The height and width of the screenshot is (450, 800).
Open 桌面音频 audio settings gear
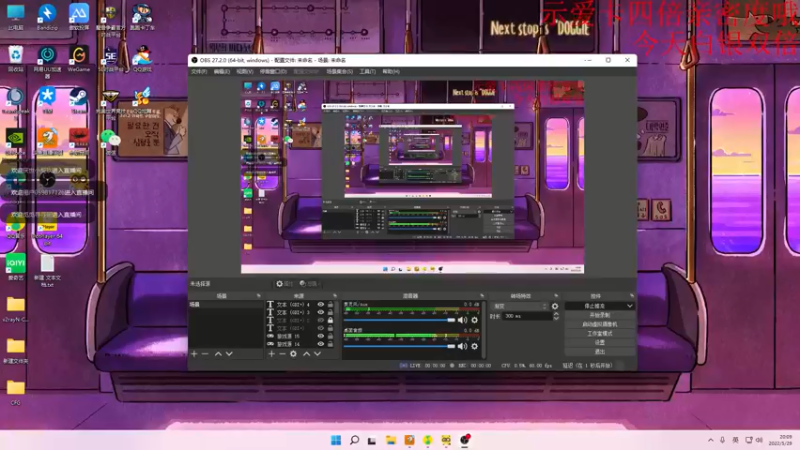[474, 346]
